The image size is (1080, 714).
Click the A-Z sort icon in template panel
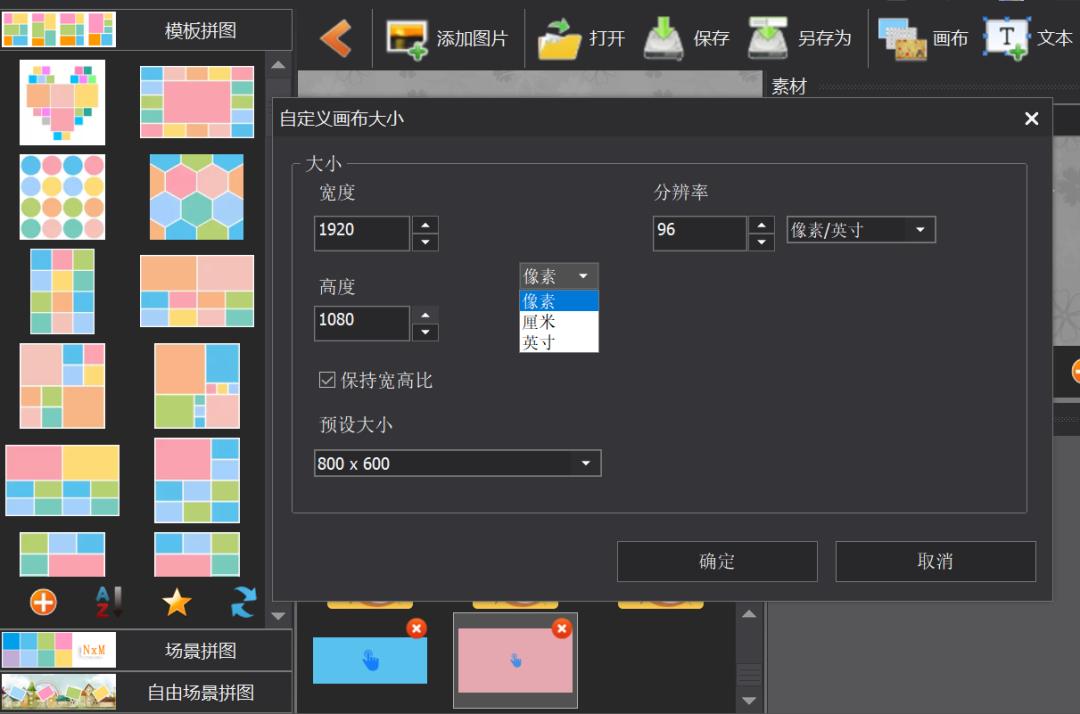click(107, 602)
